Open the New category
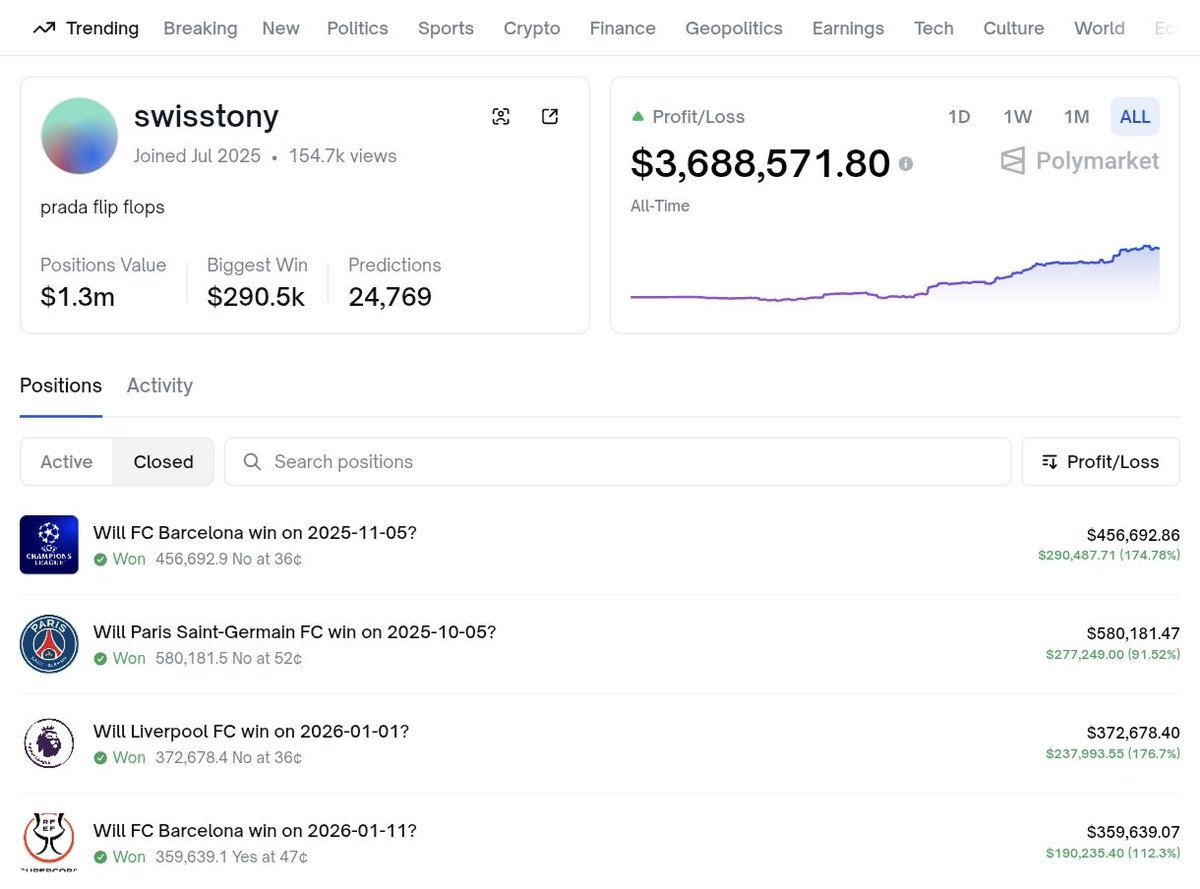The height and width of the screenshot is (889, 1200). click(x=281, y=28)
